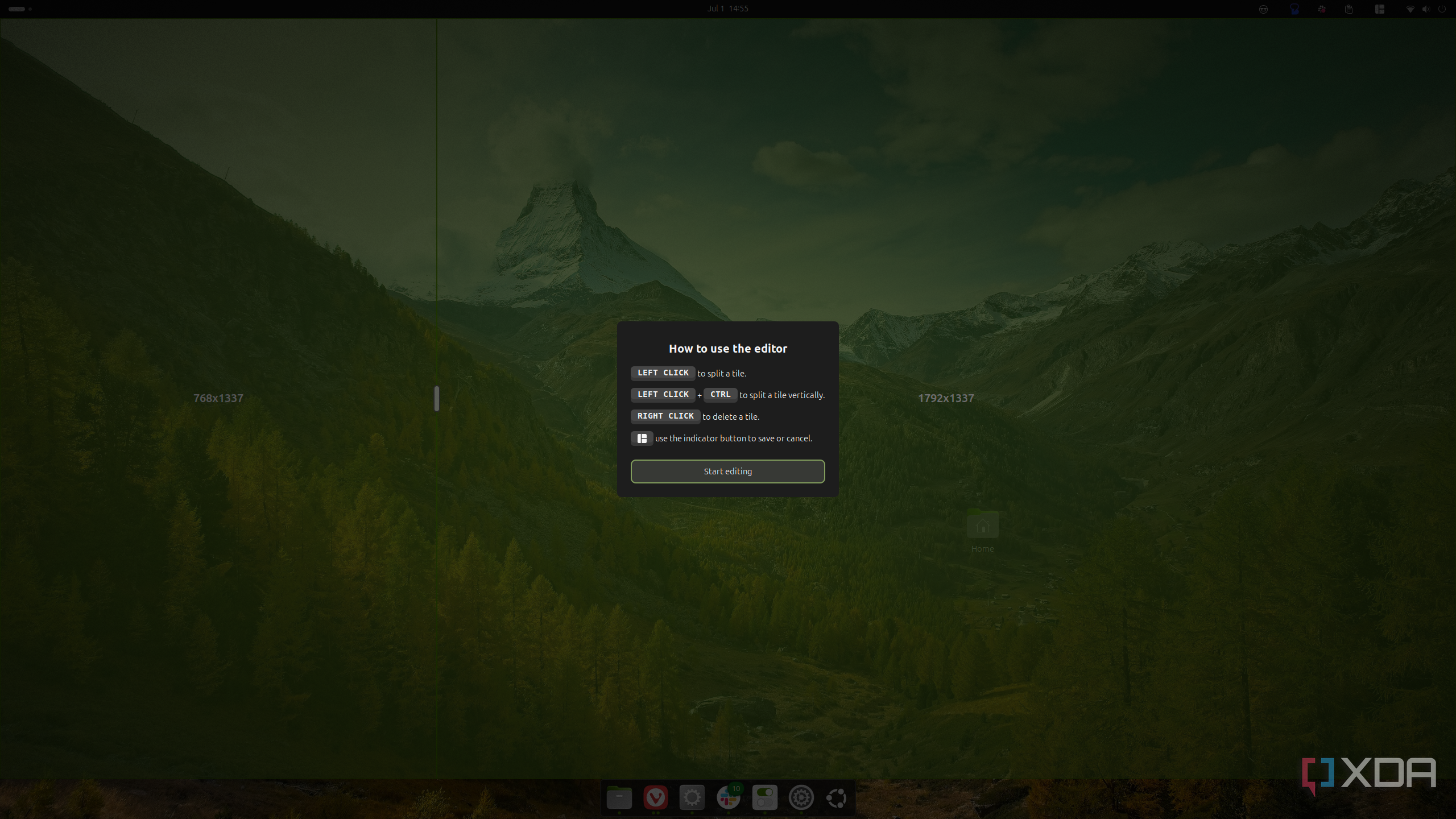1456x819 pixels.
Task: Launch Vivaldi browser from the dock
Action: (656, 797)
